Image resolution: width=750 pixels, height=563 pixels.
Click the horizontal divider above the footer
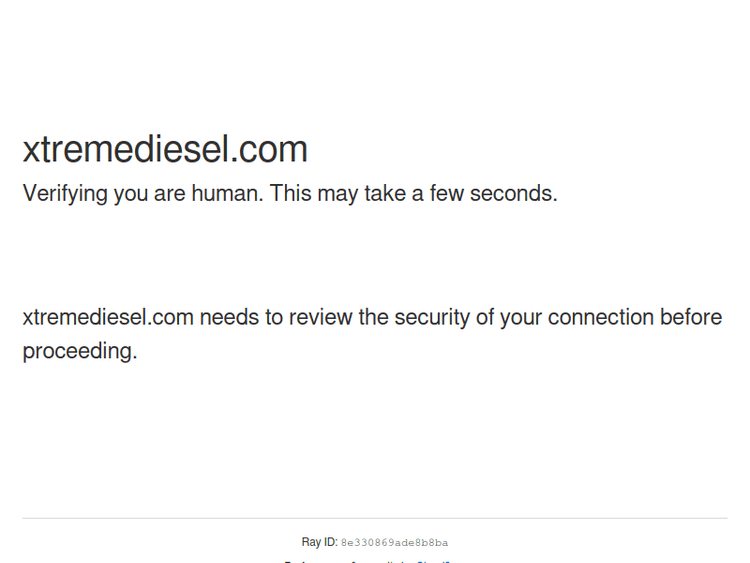375,518
